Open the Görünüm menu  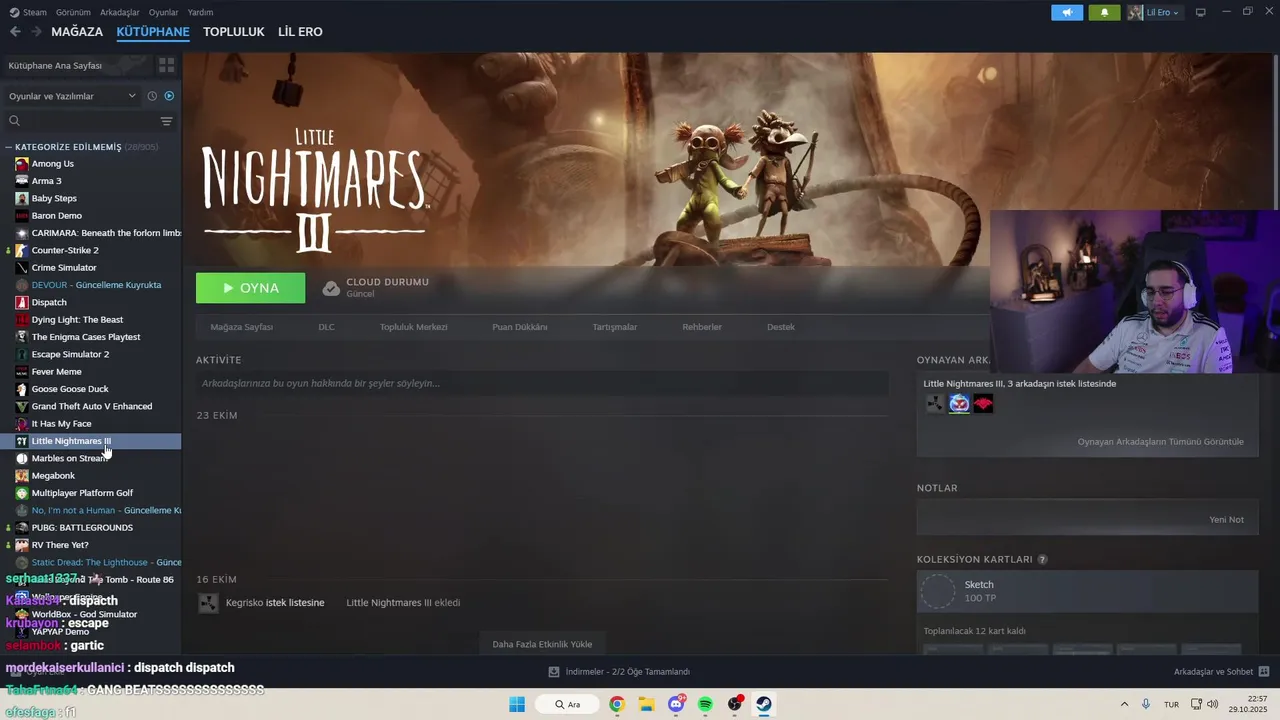[73, 12]
